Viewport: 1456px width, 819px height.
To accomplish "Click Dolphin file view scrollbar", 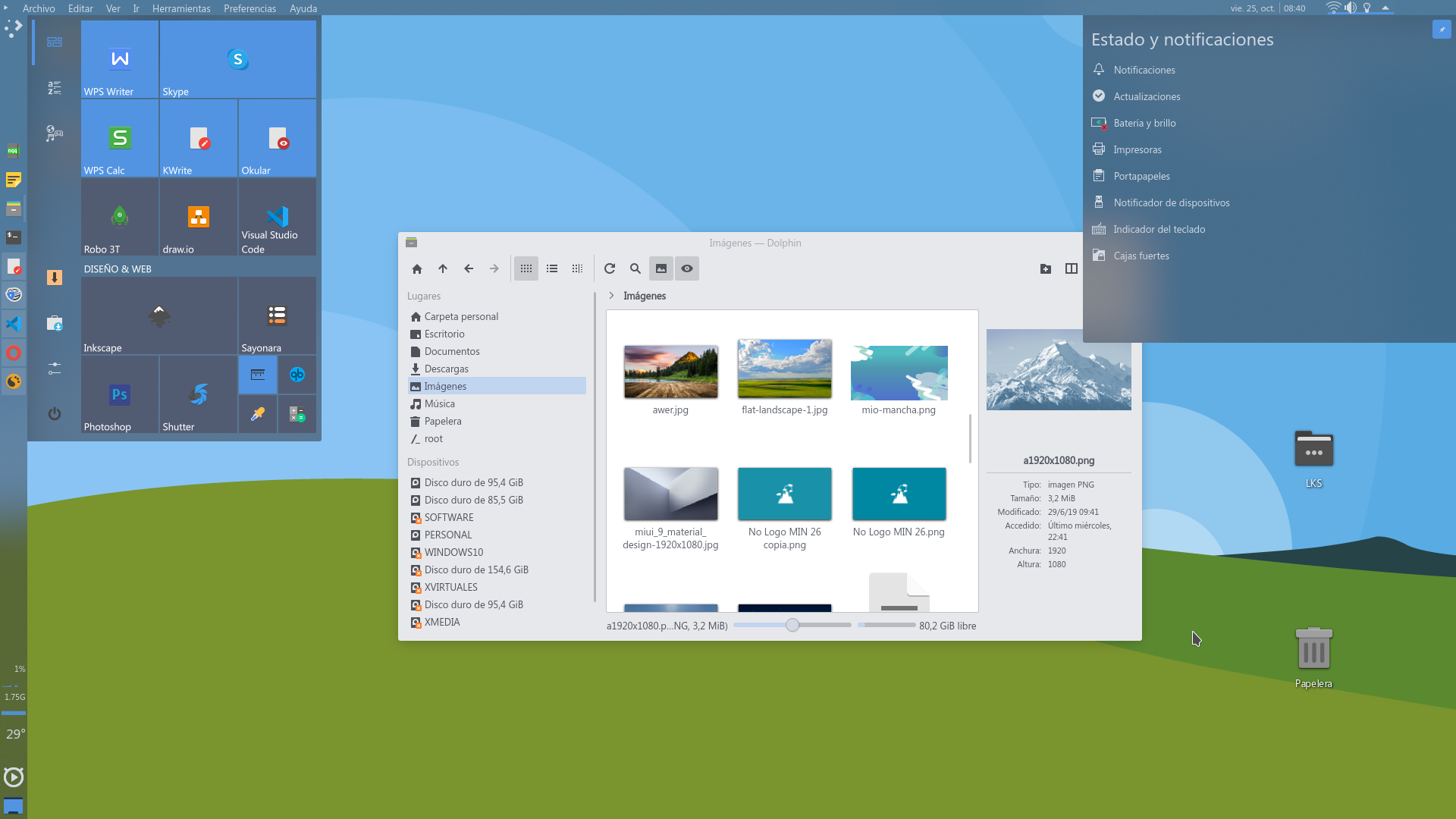I will coord(970,438).
